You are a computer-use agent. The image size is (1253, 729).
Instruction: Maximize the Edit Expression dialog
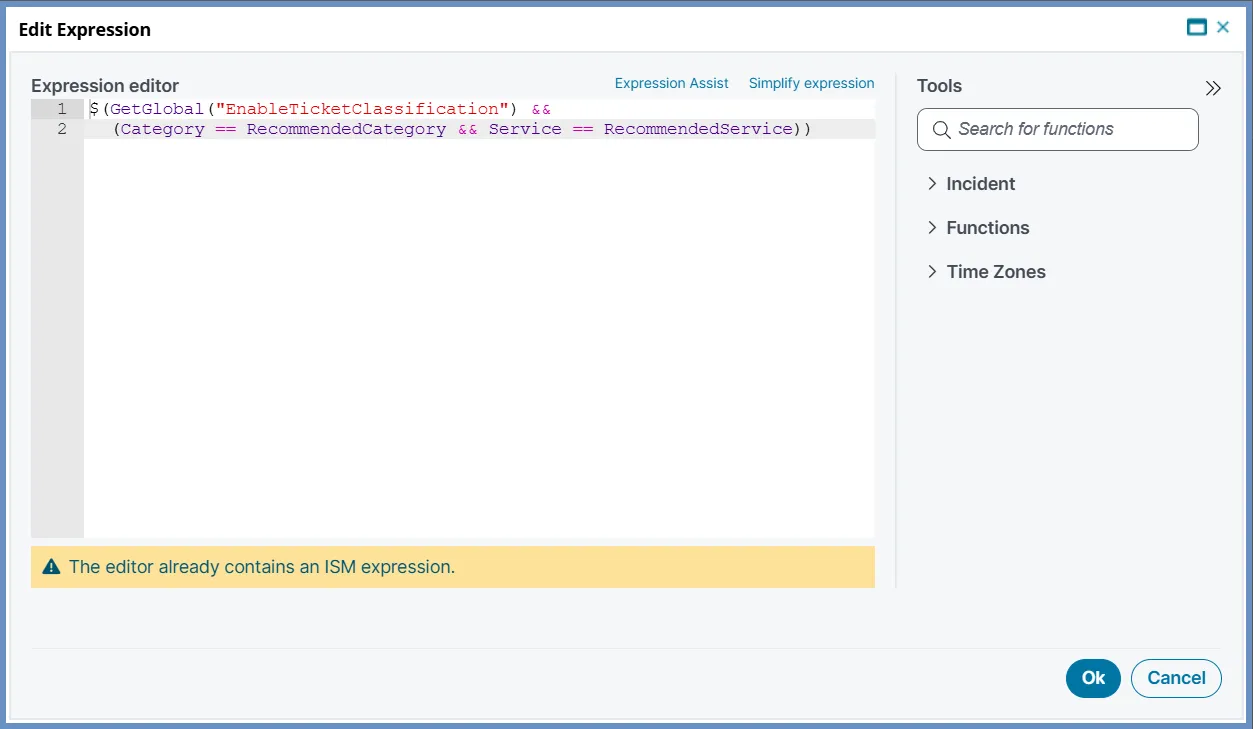[1196, 27]
